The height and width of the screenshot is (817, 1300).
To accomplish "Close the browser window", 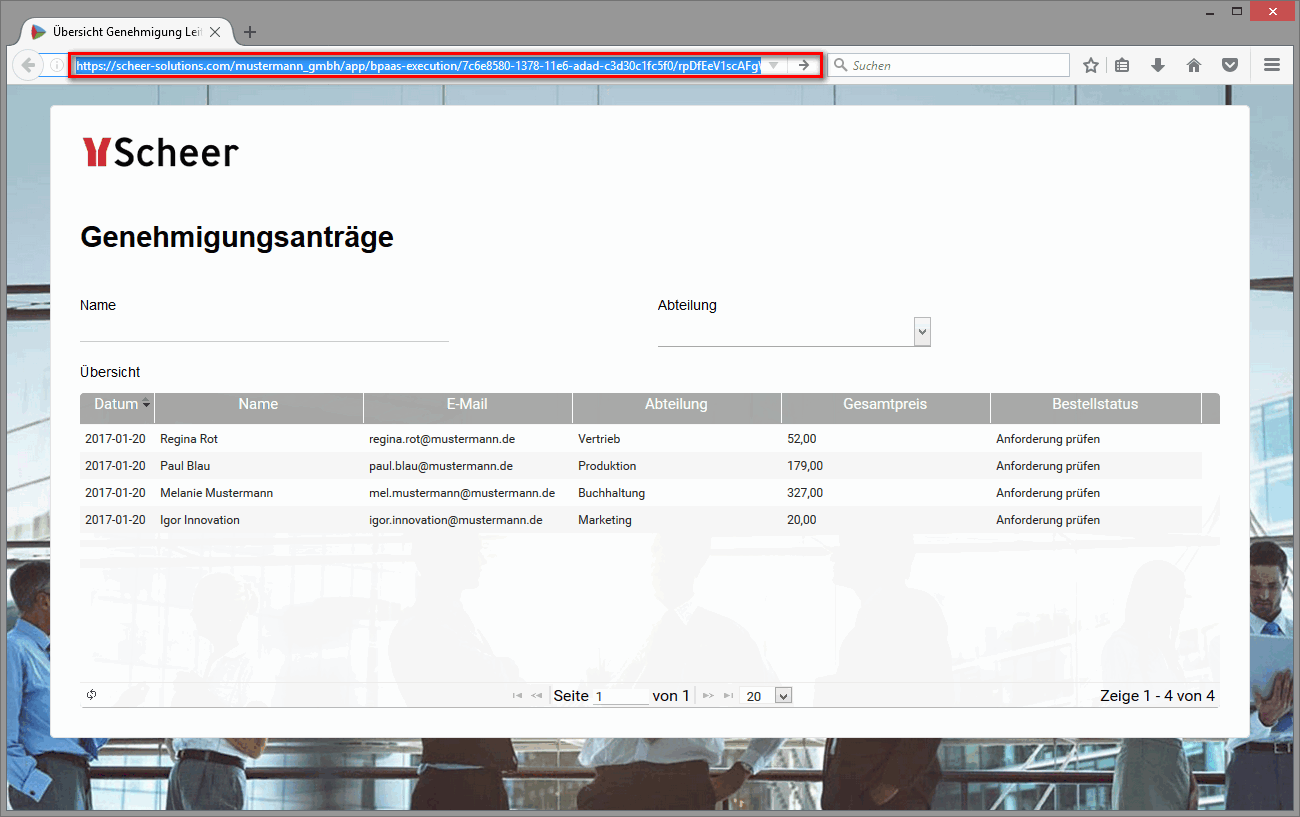I will point(1271,11).
